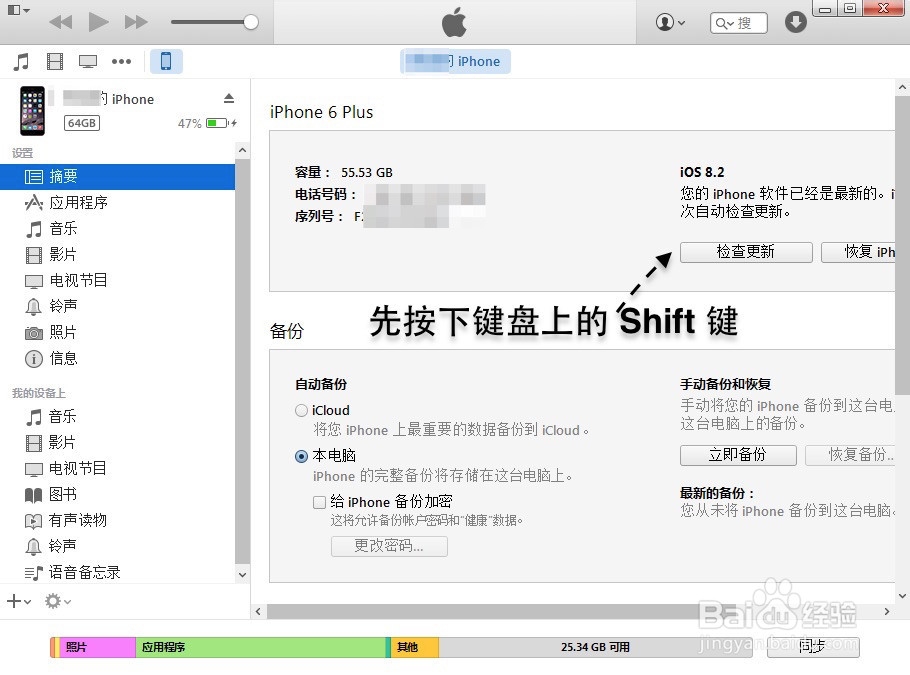Click horizontal scrollbar right arrow
This screenshot has width=910, height=675.
click(886, 611)
